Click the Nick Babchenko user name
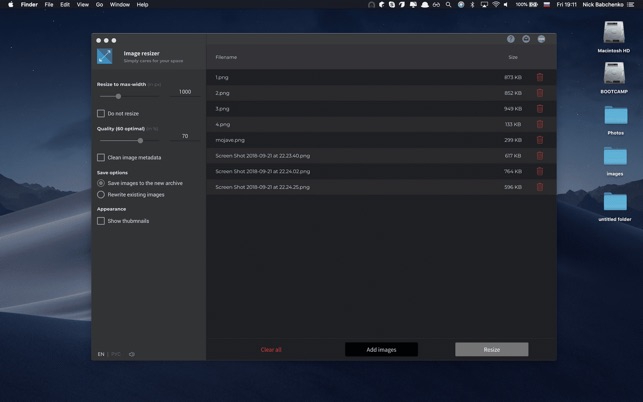 coord(603,5)
